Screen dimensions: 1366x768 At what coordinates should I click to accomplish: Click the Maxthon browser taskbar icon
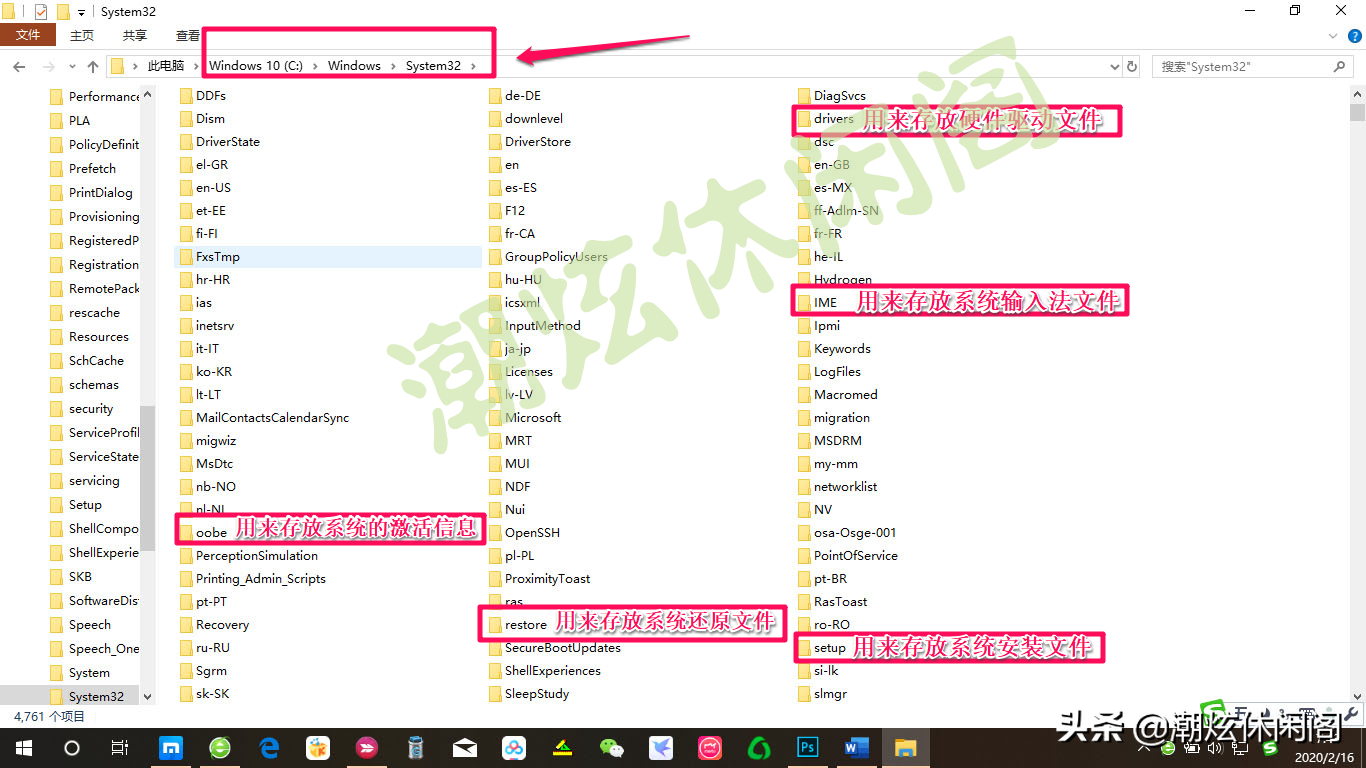tap(171, 748)
